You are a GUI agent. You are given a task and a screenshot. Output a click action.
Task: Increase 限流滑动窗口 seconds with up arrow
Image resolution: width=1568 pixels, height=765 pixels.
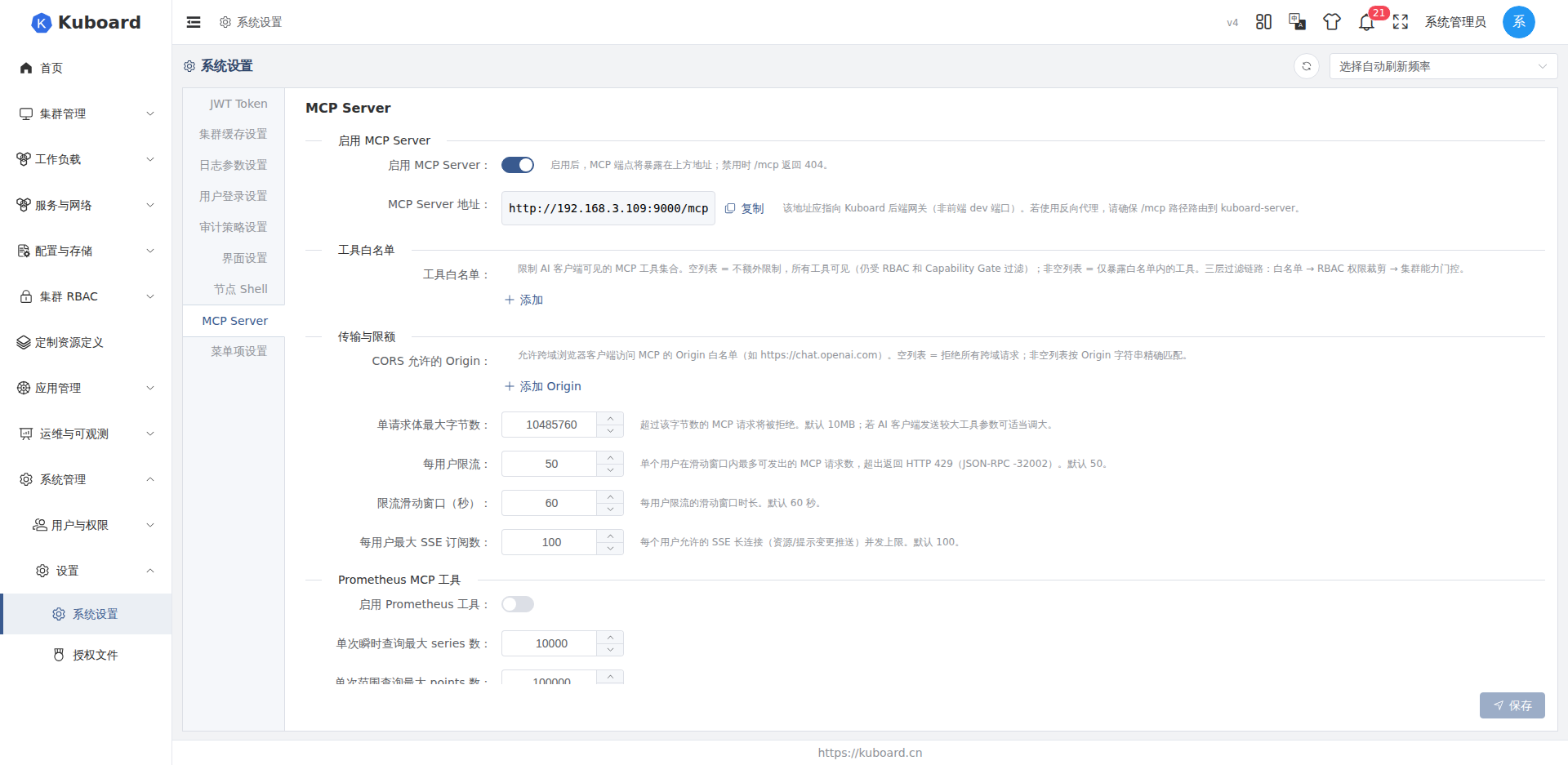tap(610, 497)
